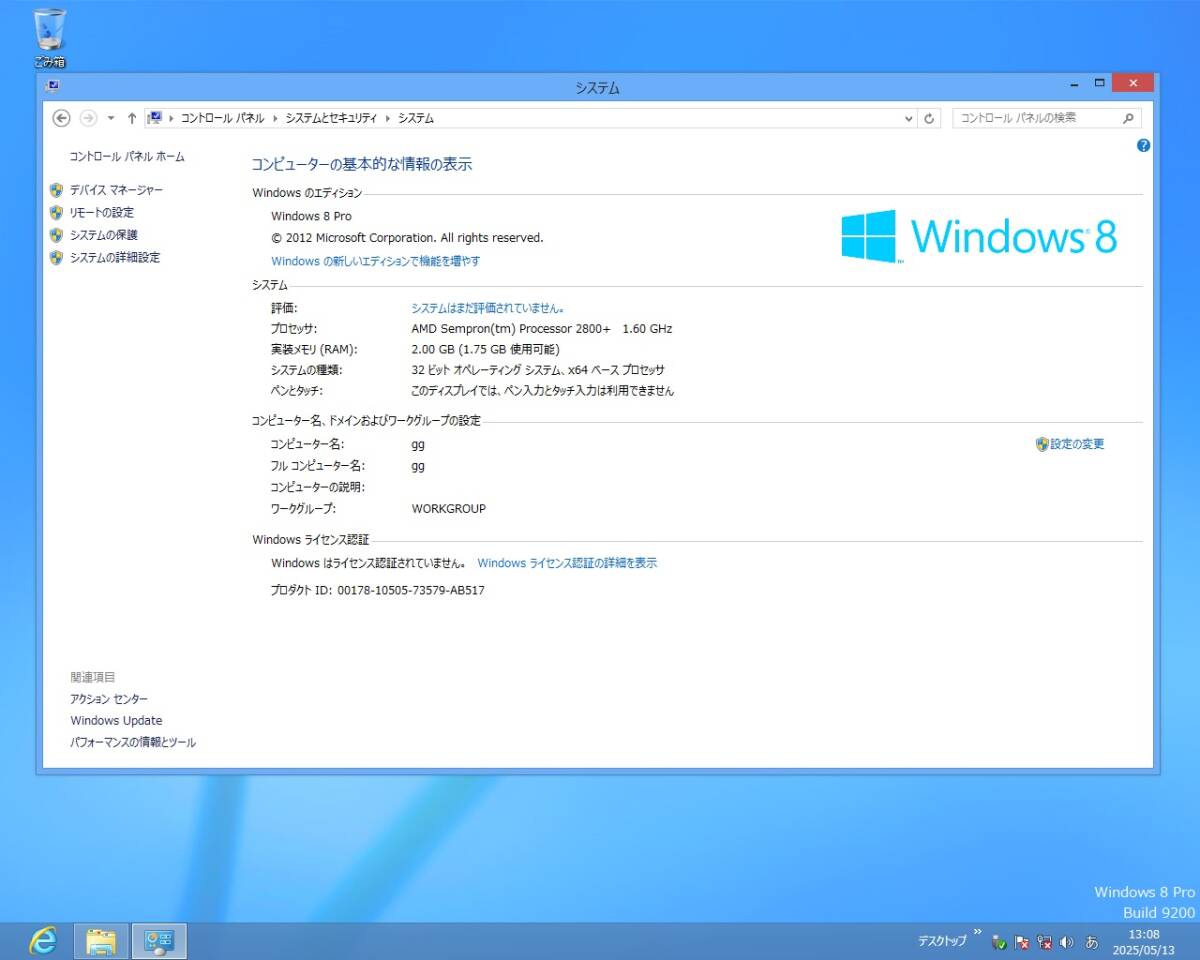Screen dimensions: 1200x960
Task: Click the product ID 00178-10505-73579-AB517
Action: (411, 591)
